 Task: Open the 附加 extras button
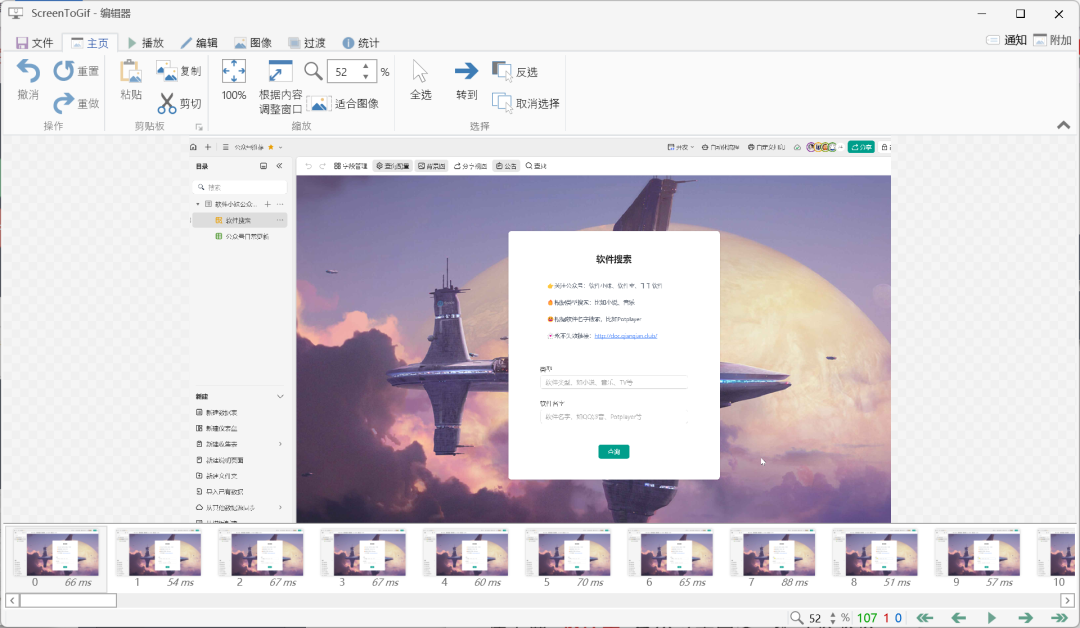coord(1052,40)
